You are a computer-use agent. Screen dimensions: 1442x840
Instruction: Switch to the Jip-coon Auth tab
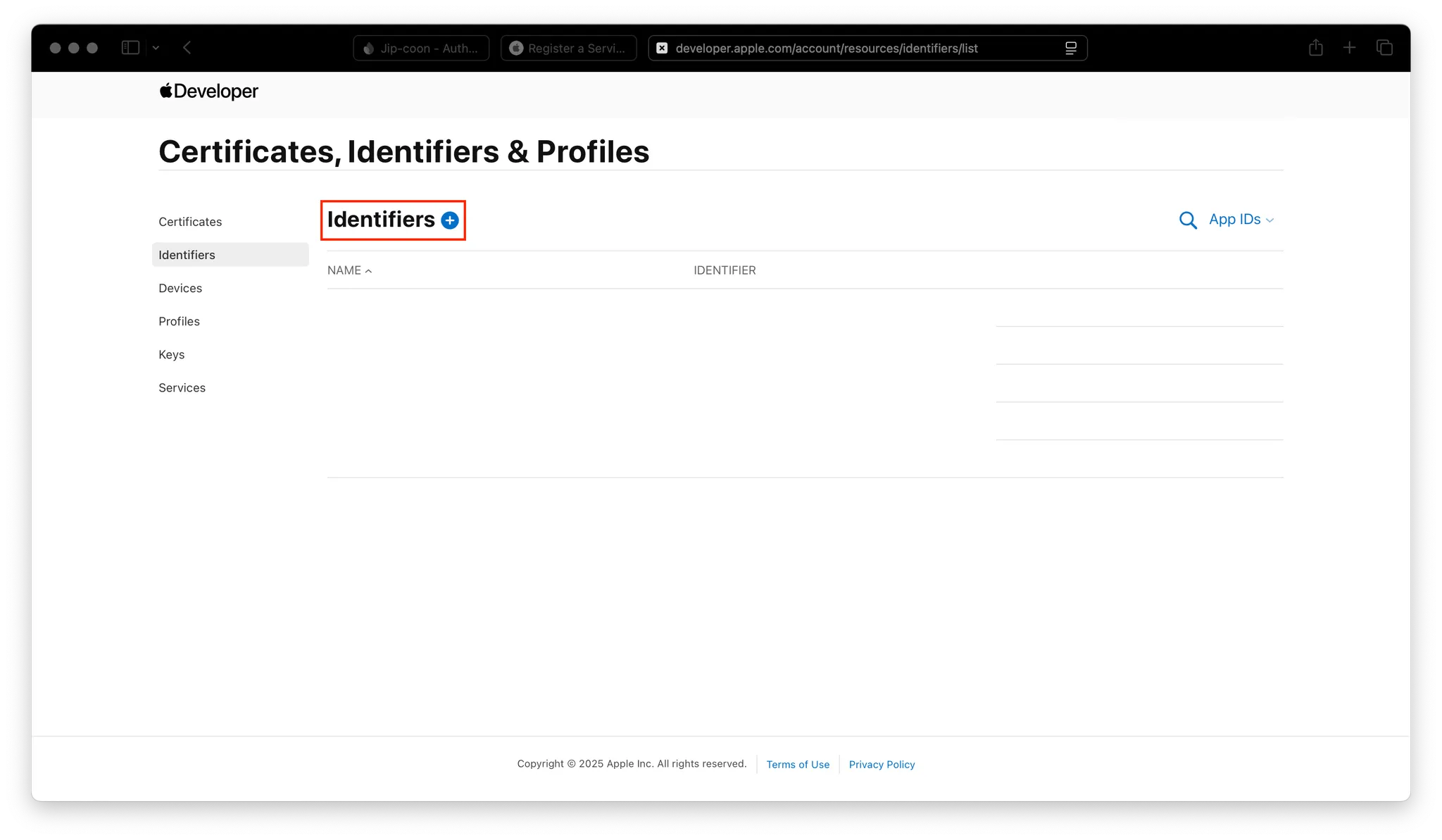421,48
